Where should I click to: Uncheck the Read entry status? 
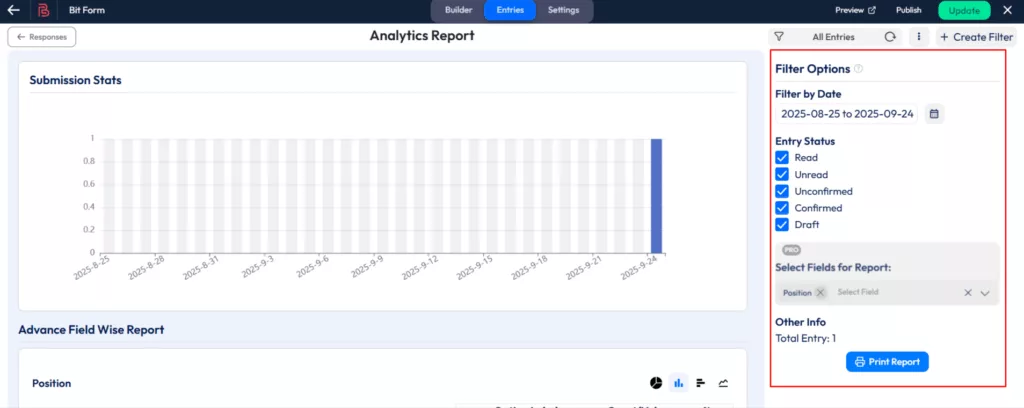pyautogui.click(x=782, y=158)
